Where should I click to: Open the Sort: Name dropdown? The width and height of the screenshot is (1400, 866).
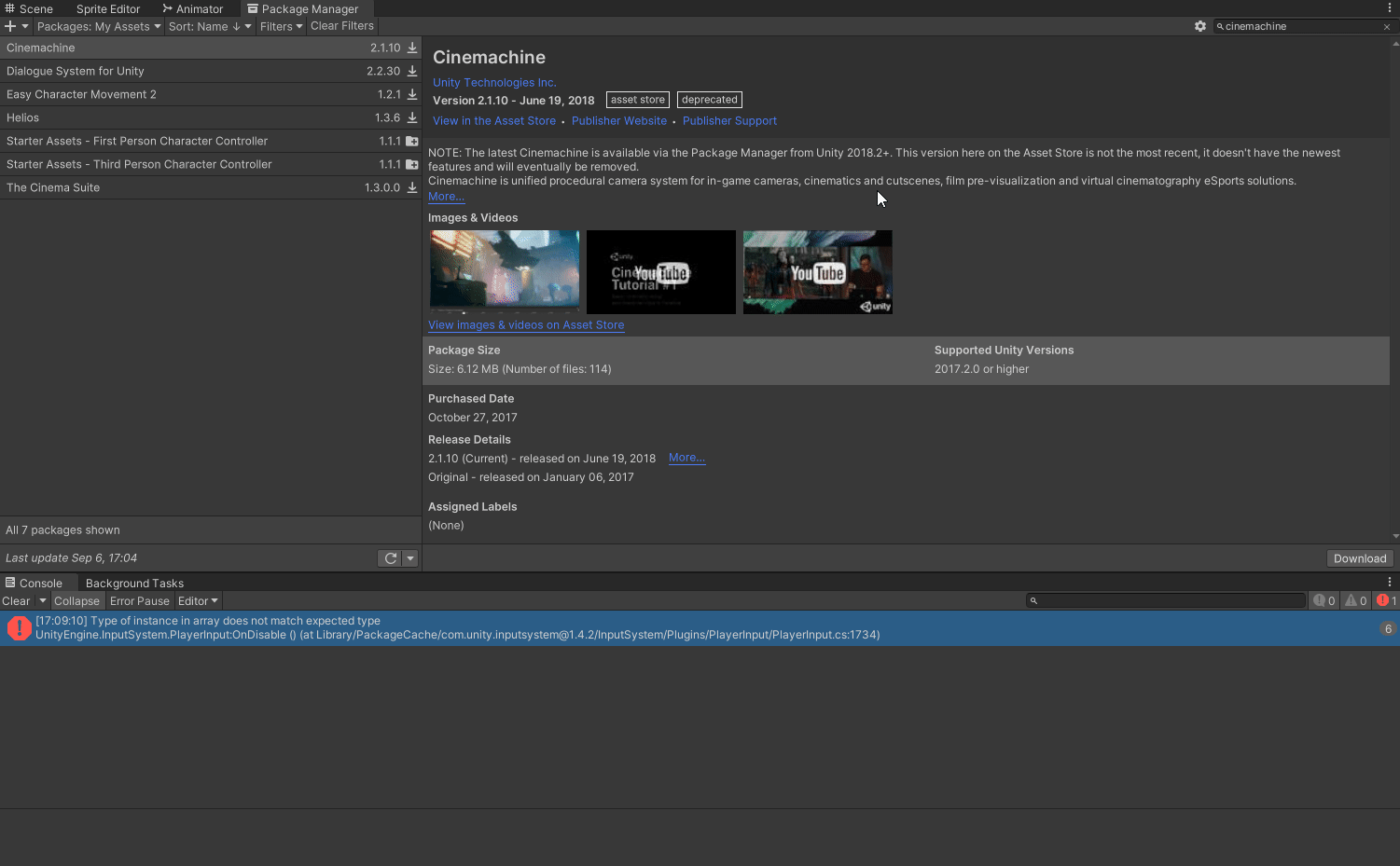(x=210, y=26)
